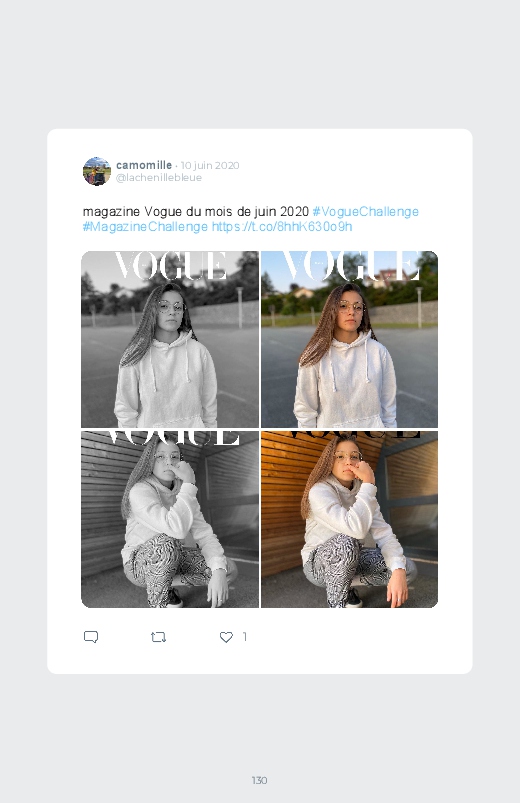Click the date 10 juin 2020
The image size is (520, 803).
[210, 165]
